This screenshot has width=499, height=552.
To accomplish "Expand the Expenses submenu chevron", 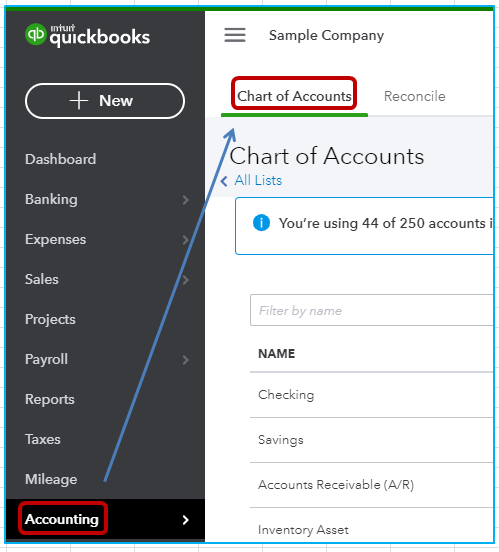I will click(186, 240).
